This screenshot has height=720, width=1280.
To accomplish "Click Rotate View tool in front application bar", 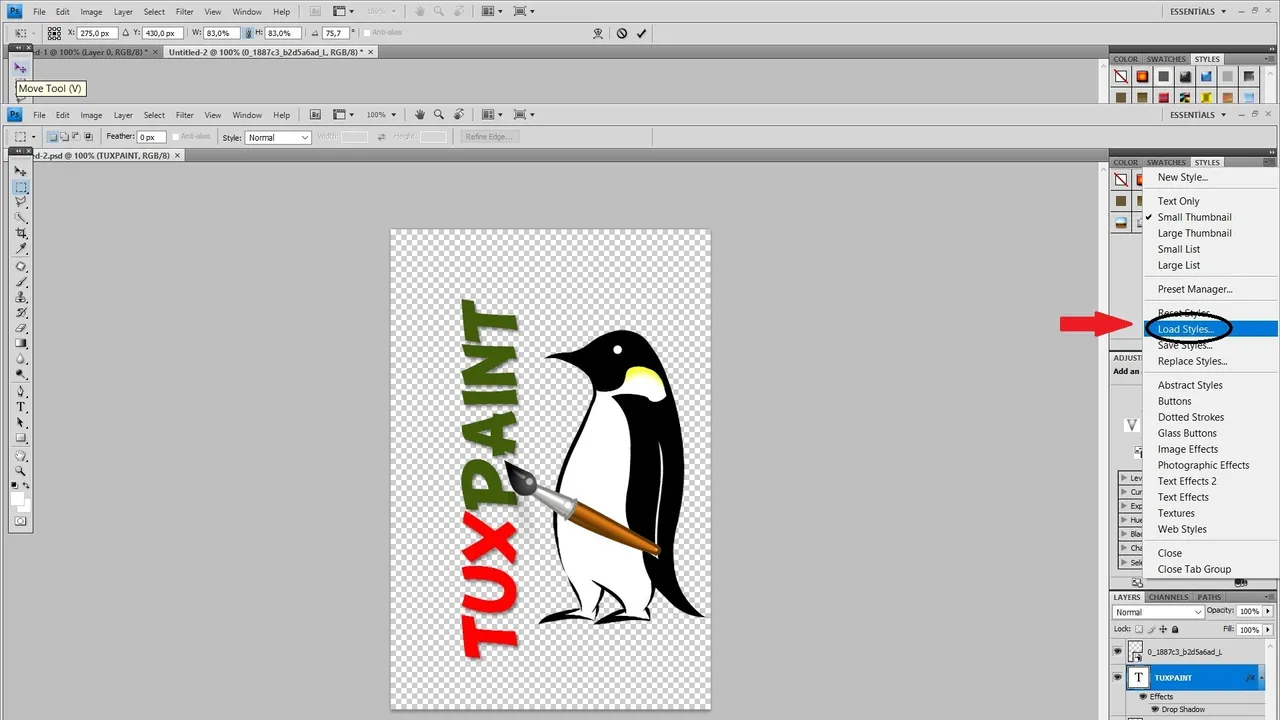I will [459, 114].
